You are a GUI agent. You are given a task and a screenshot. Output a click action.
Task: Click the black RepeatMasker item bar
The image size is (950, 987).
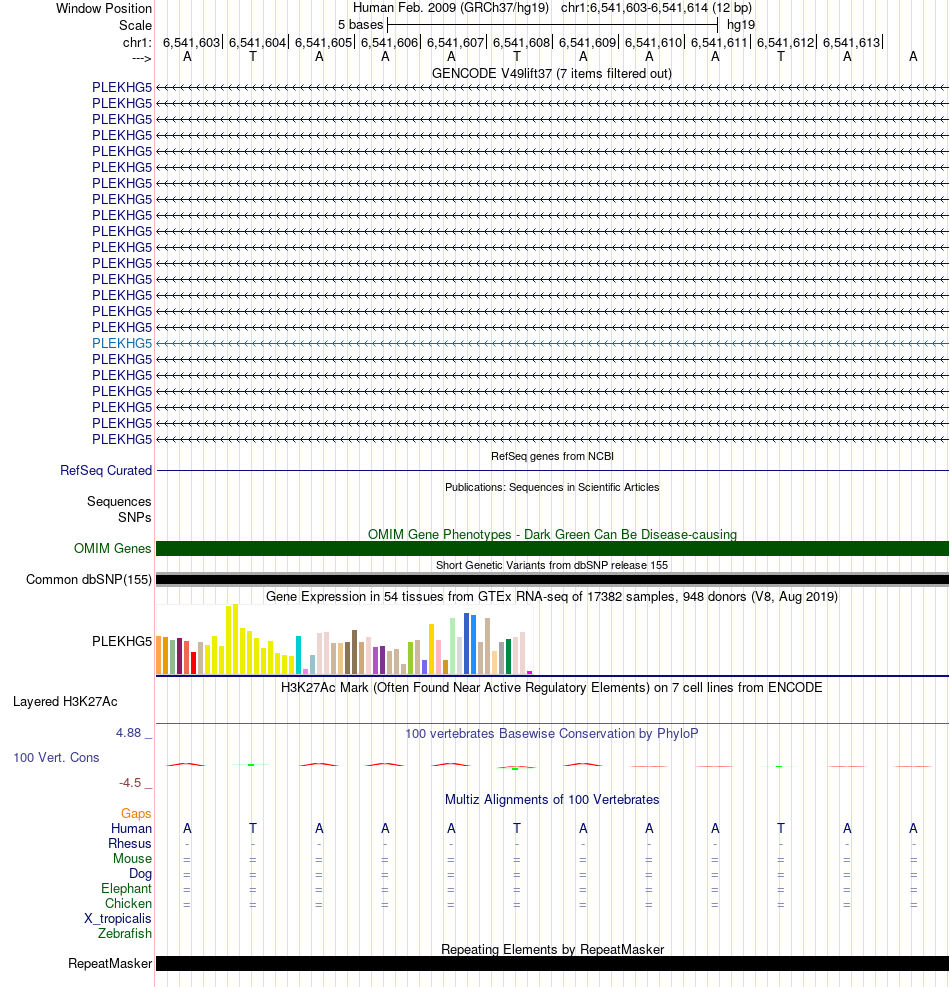[x=552, y=964]
